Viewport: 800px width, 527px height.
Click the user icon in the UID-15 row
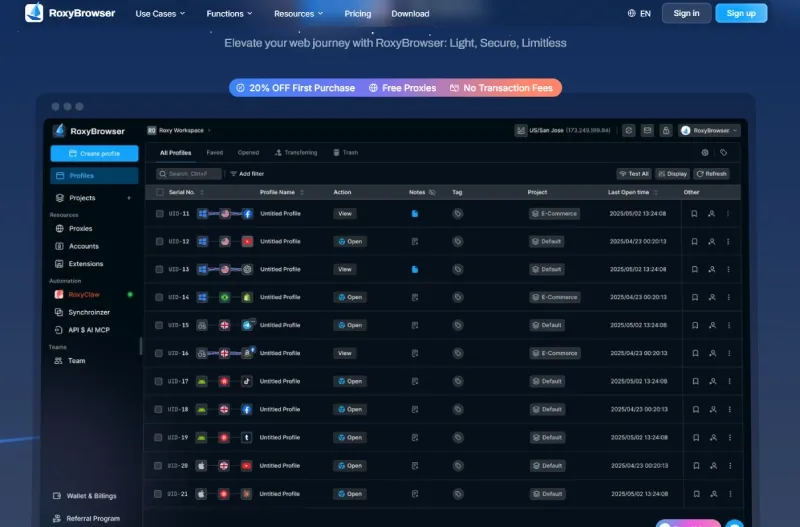pos(712,325)
